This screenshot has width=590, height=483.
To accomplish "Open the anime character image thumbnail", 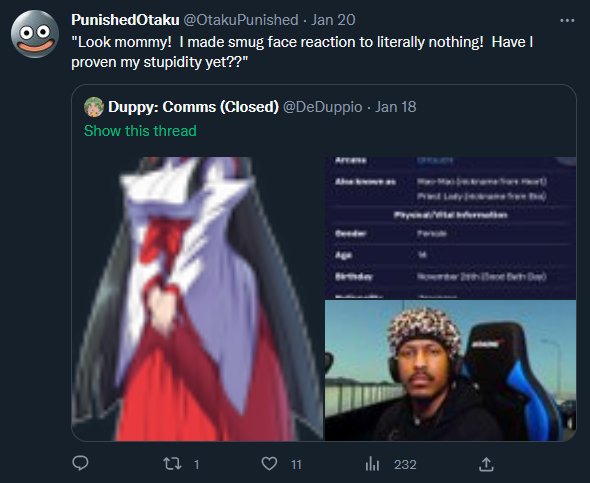I will coord(197,299).
